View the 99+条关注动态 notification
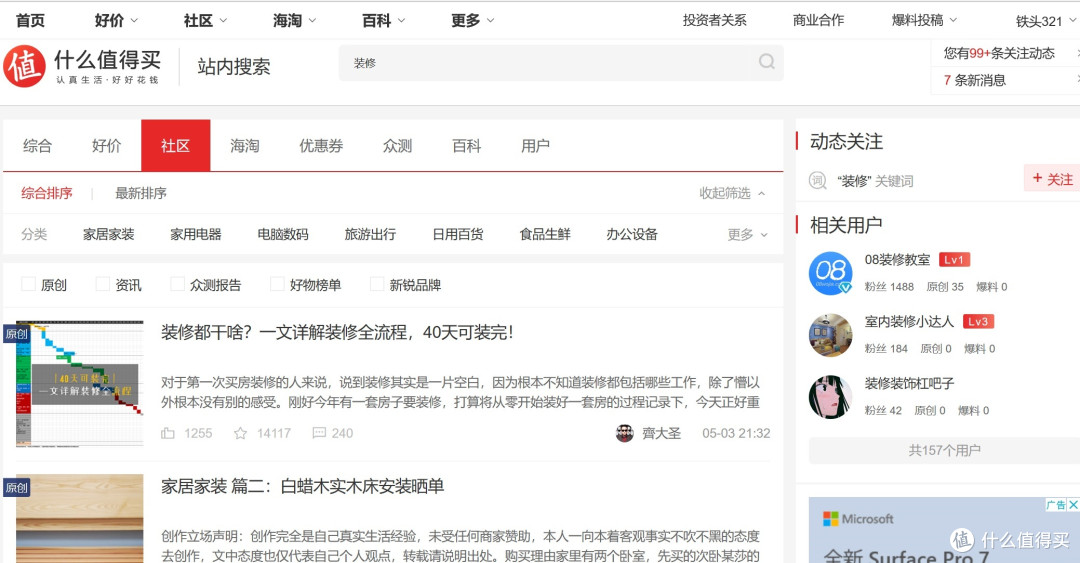The height and width of the screenshot is (563, 1080). click(x=999, y=53)
